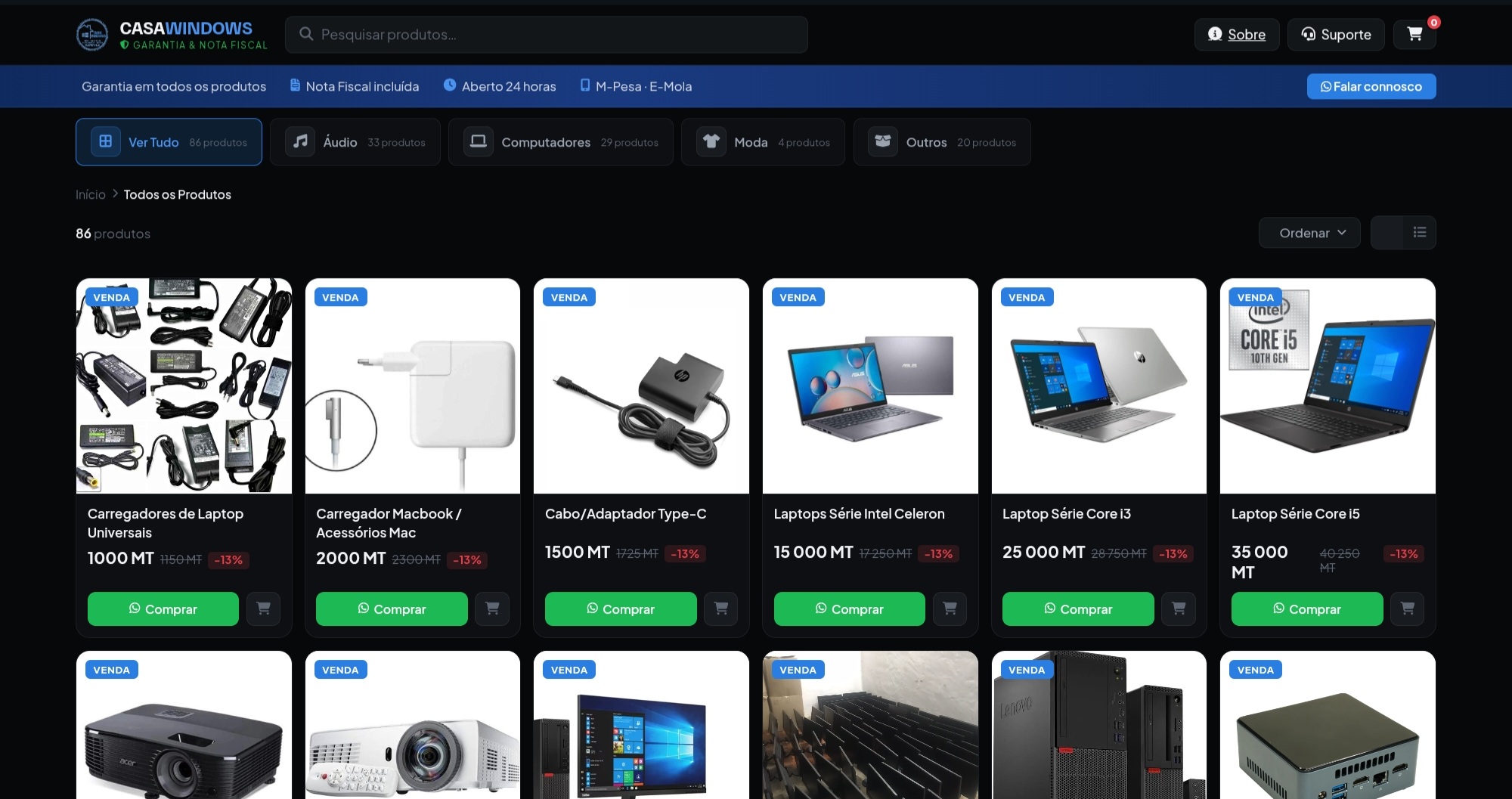Image resolution: width=1512 pixels, height=799 pixels.
Task: Click Garantia em todos os produtos text
Action: [174, 86]
